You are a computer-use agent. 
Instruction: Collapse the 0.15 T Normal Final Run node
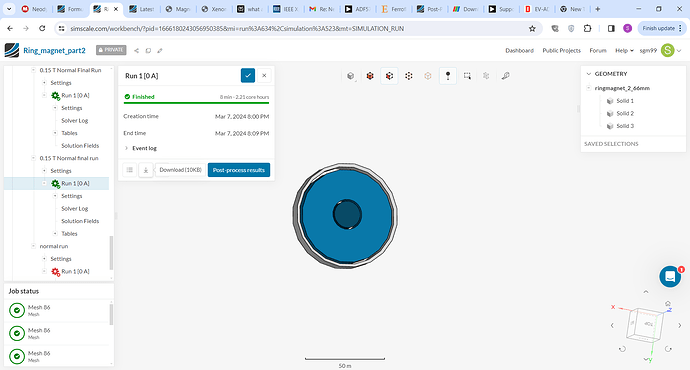point(33,70)
